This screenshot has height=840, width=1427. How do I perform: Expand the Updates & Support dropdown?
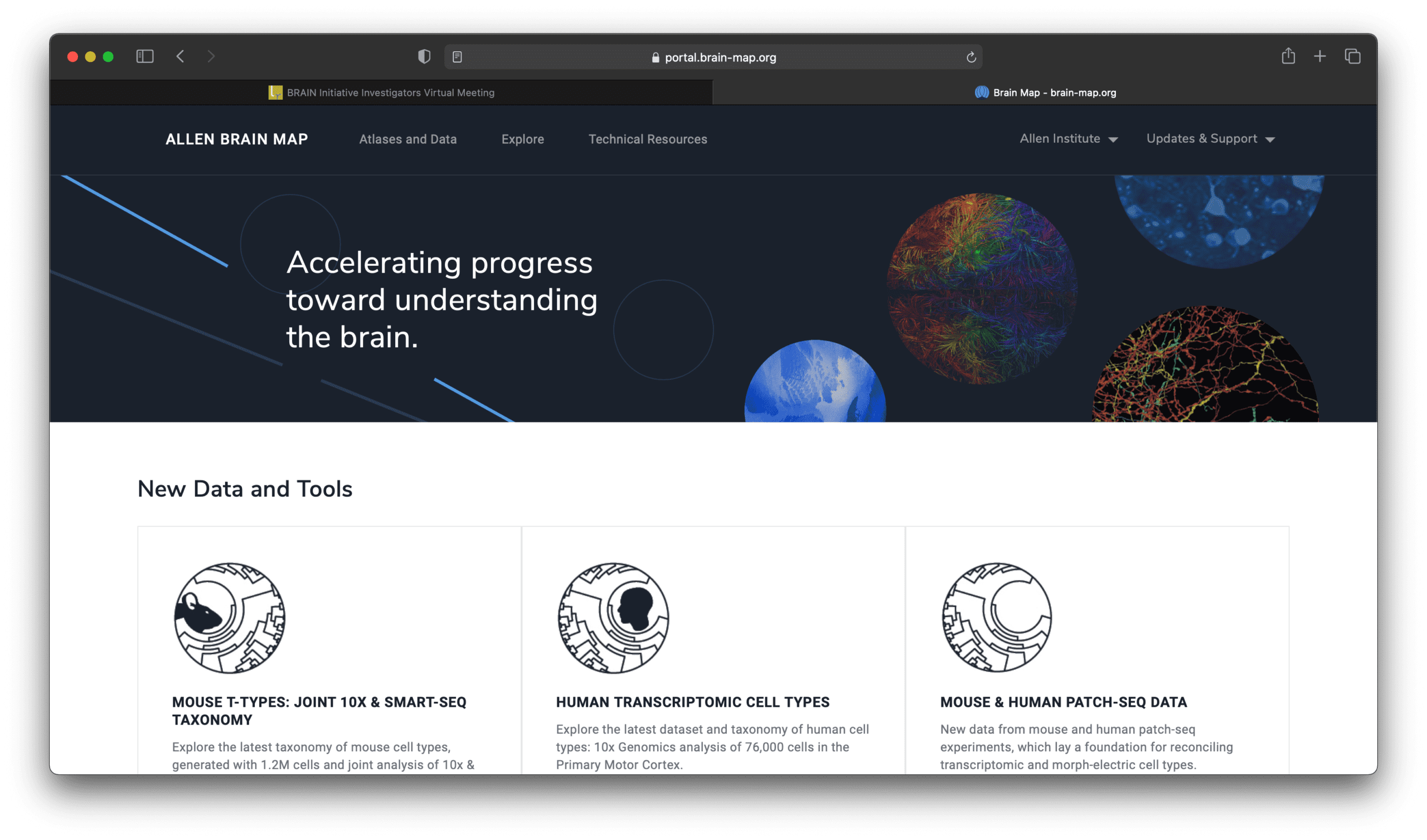point(1210,139)
